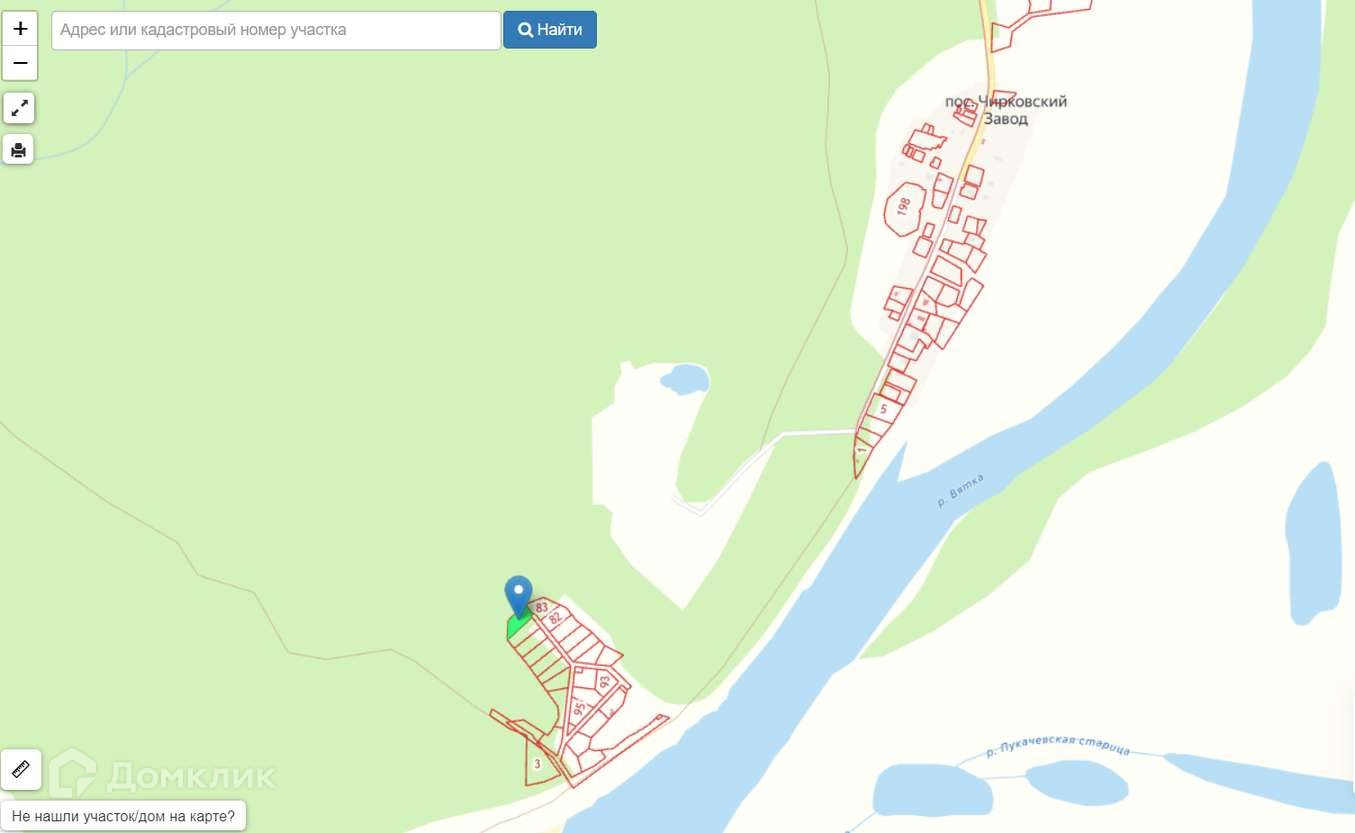1355x833 pixels.
Task: Select cadastral parcel number 82
Action: 555,618
